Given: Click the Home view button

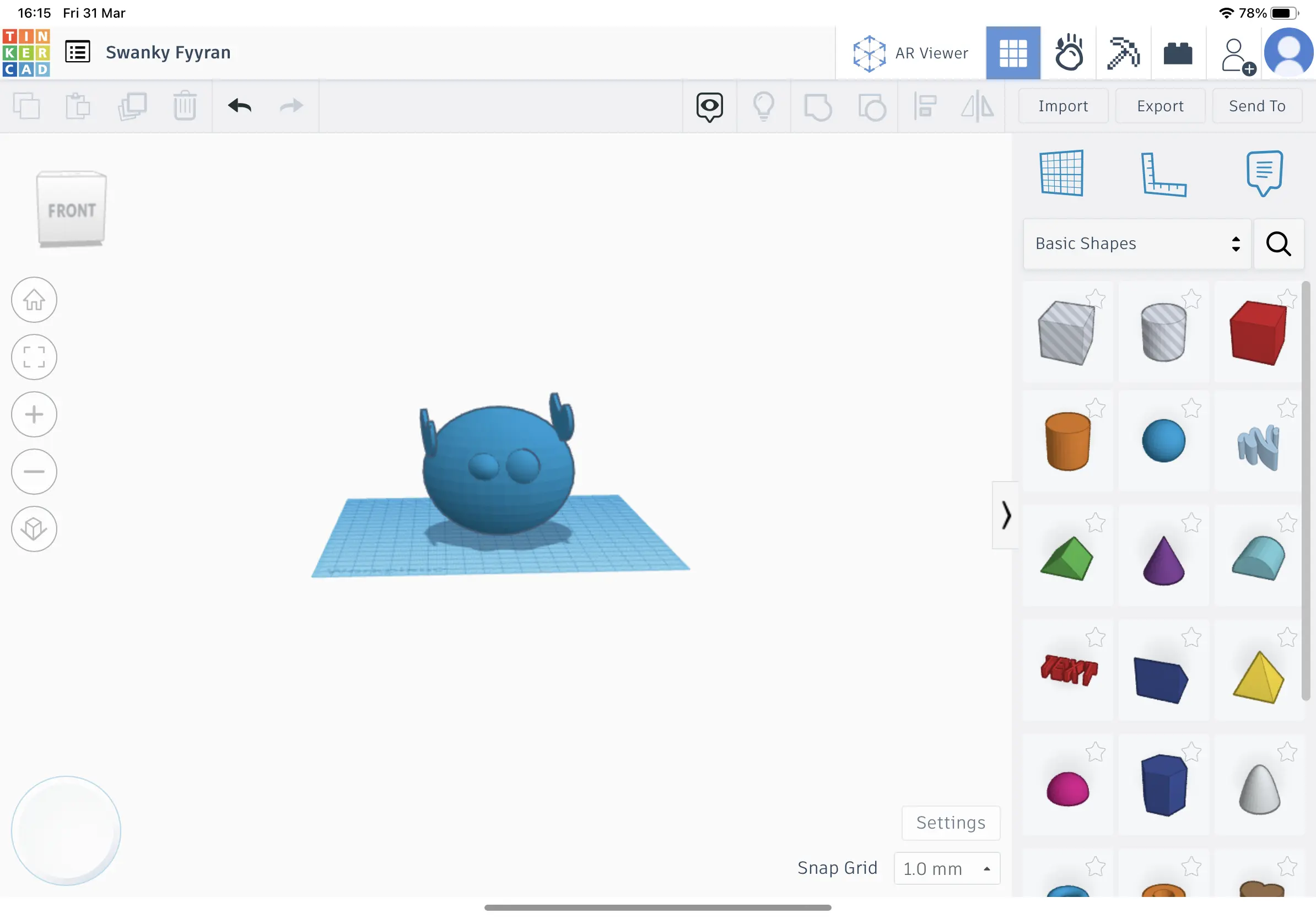Looking at the screenshot, I should 34,300.
